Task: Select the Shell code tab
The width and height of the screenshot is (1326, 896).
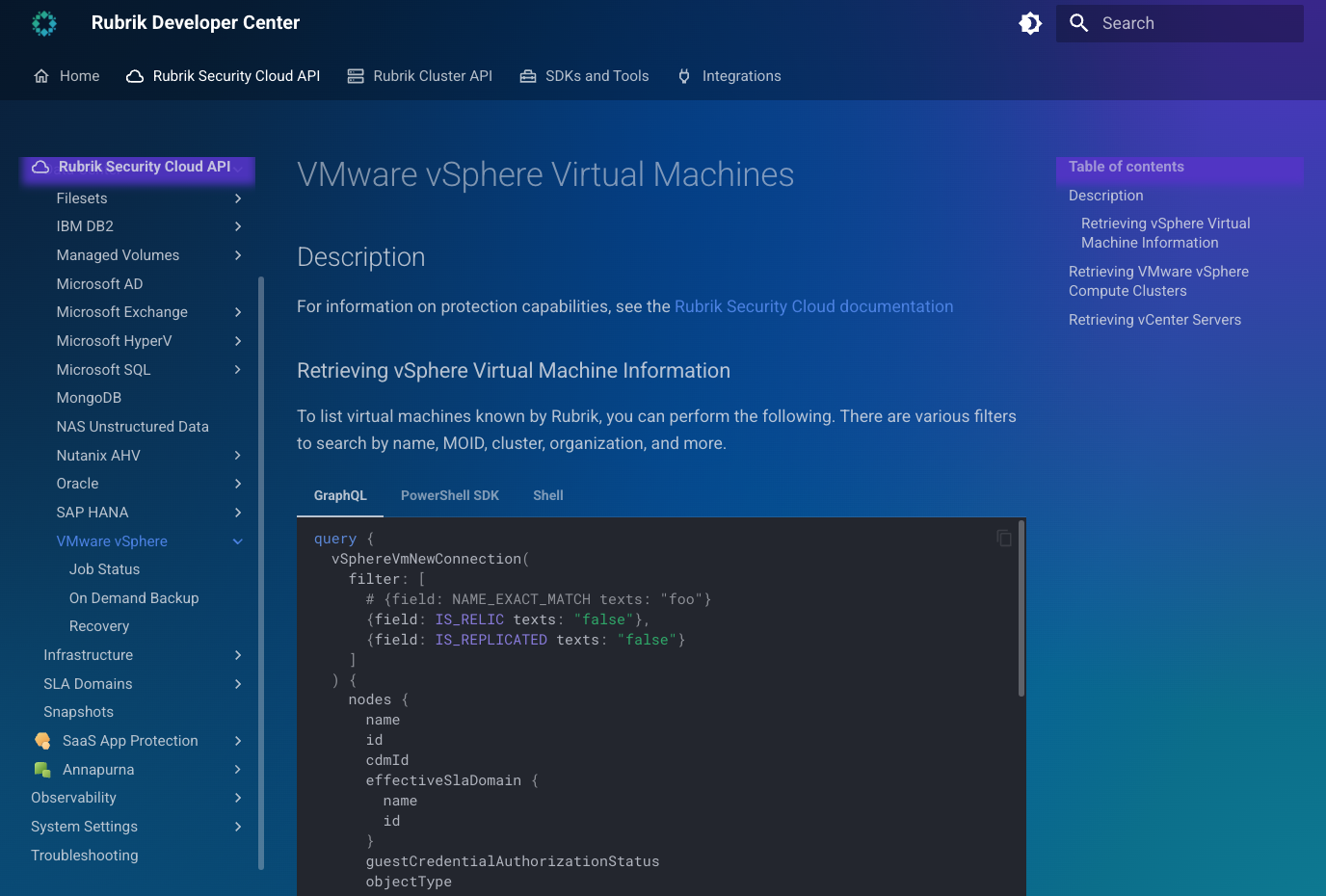Action: click(x=548, y=495)
